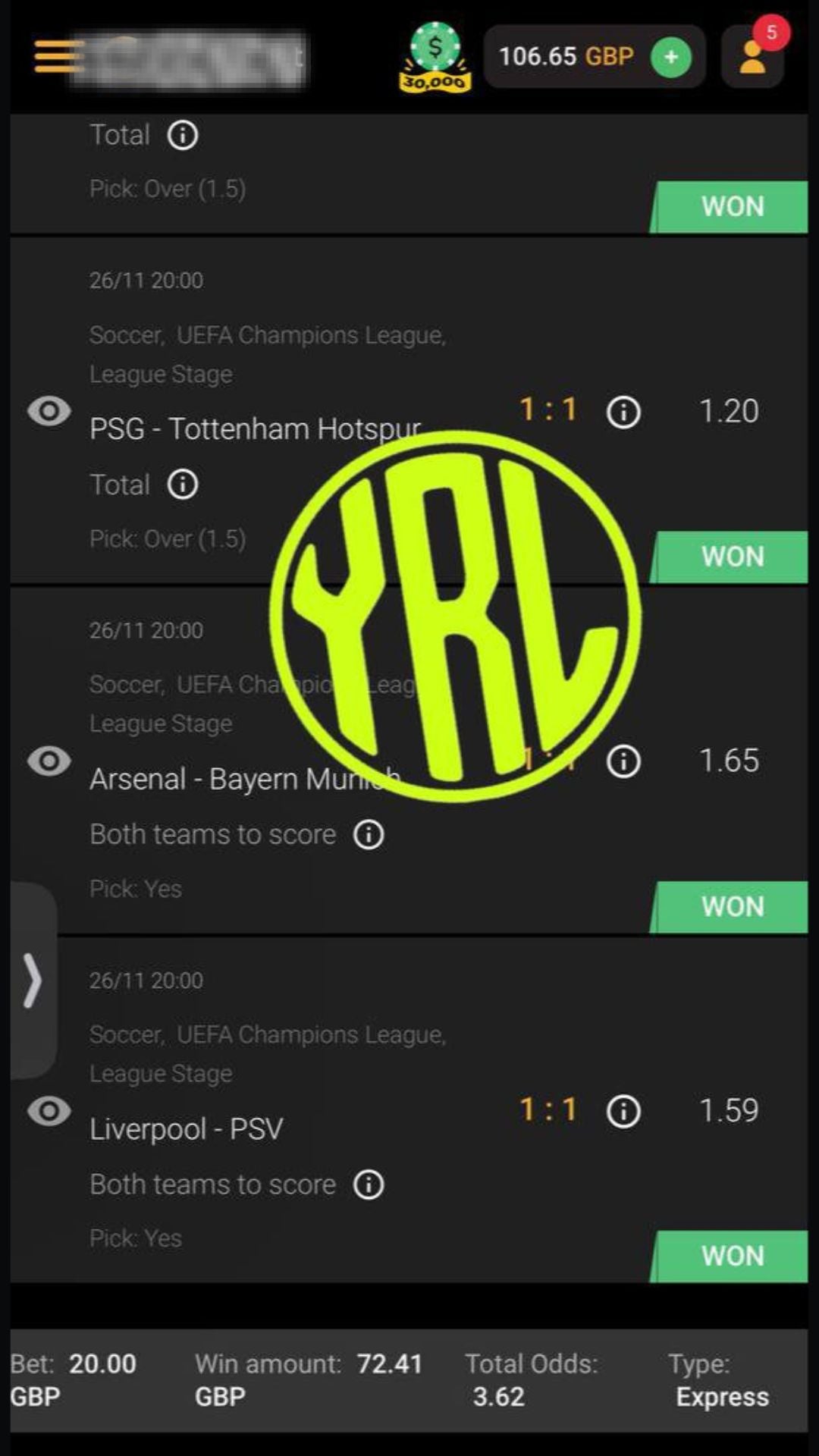Tap the 106.65 GBP balance display

point(566,56)
